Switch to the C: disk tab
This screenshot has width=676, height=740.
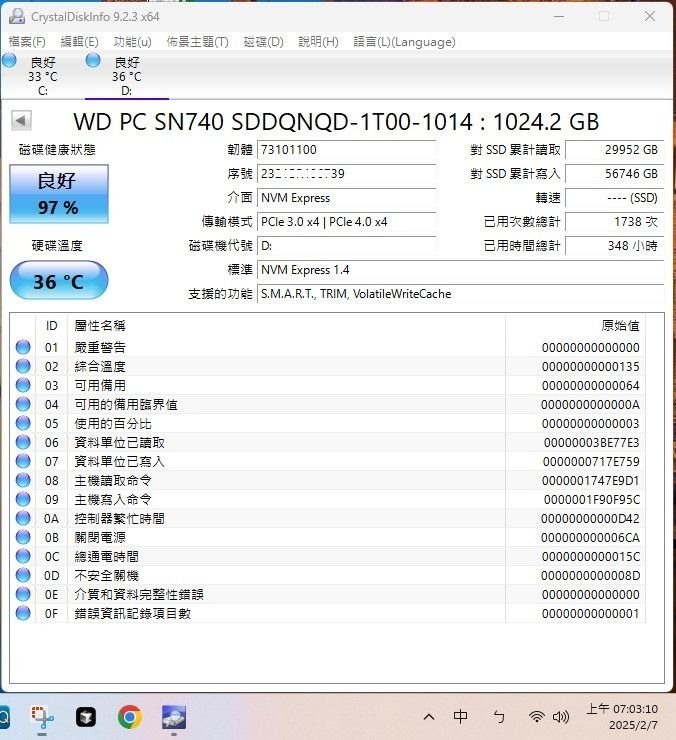point(42,76)
